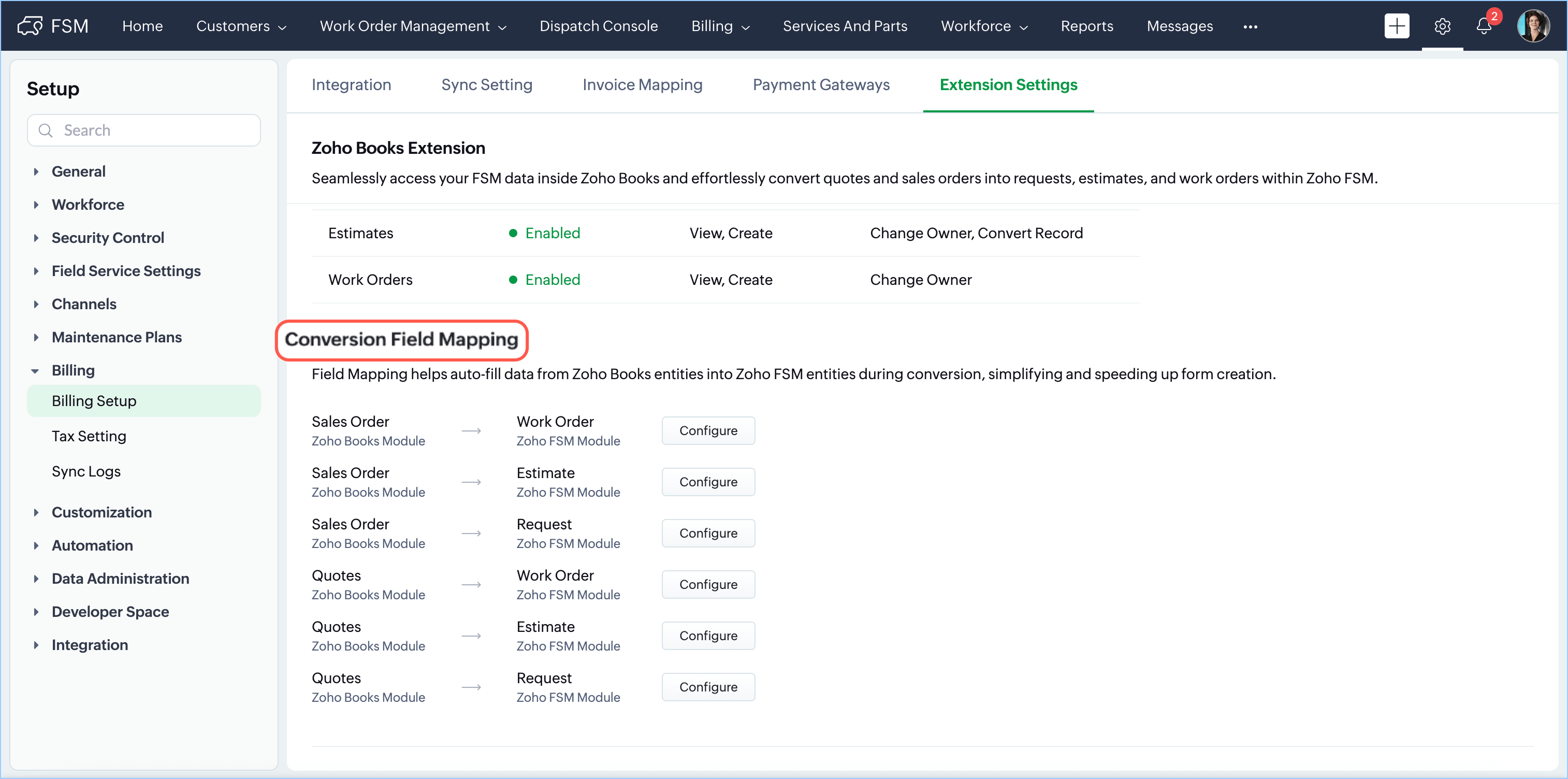Switch to the Payment Gateways tab
This screenshot has width=1568, height=779.
(x=821, y=84)
